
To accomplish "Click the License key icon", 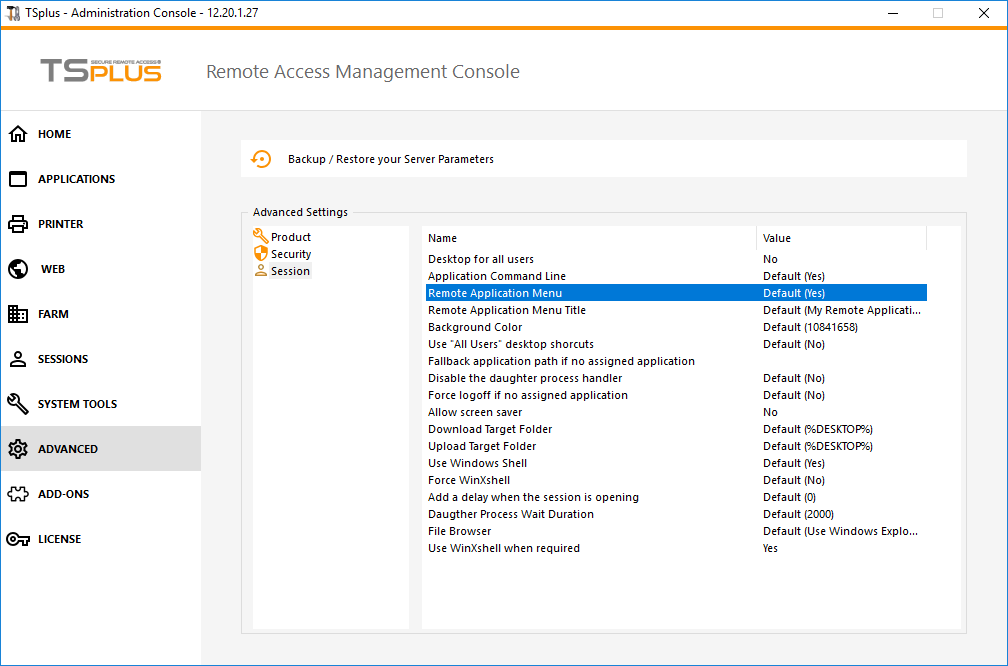I will tap(18, 539).
